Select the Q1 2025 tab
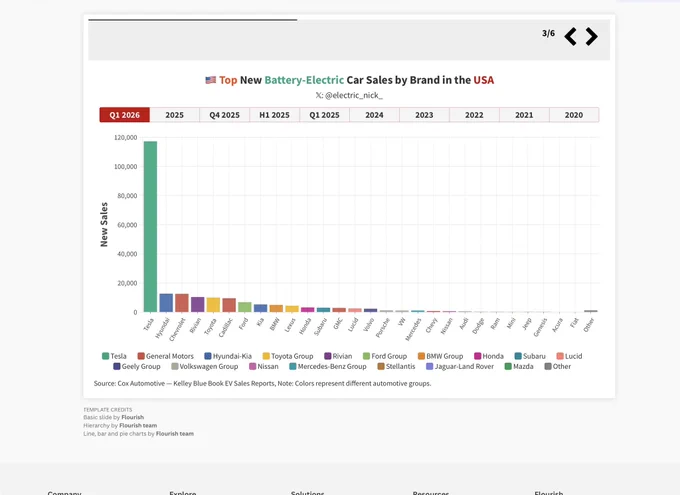The height and width of the screenshot is (495, 680). pos(324,115)
